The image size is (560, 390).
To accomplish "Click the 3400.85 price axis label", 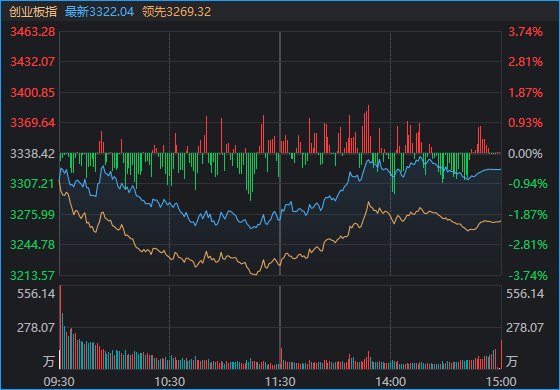I will tap(33, 93).
